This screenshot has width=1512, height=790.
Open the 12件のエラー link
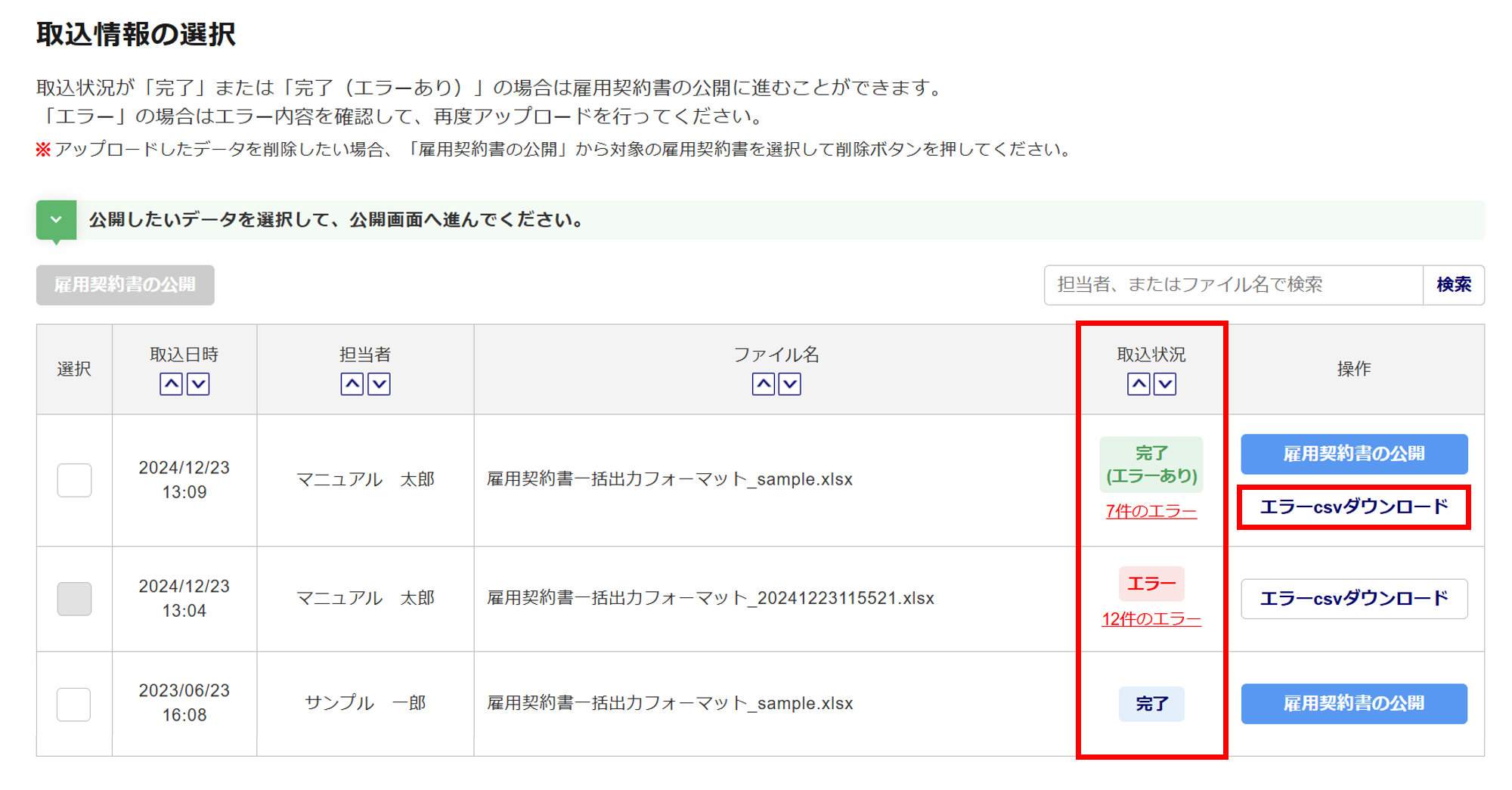point(1151,619)
